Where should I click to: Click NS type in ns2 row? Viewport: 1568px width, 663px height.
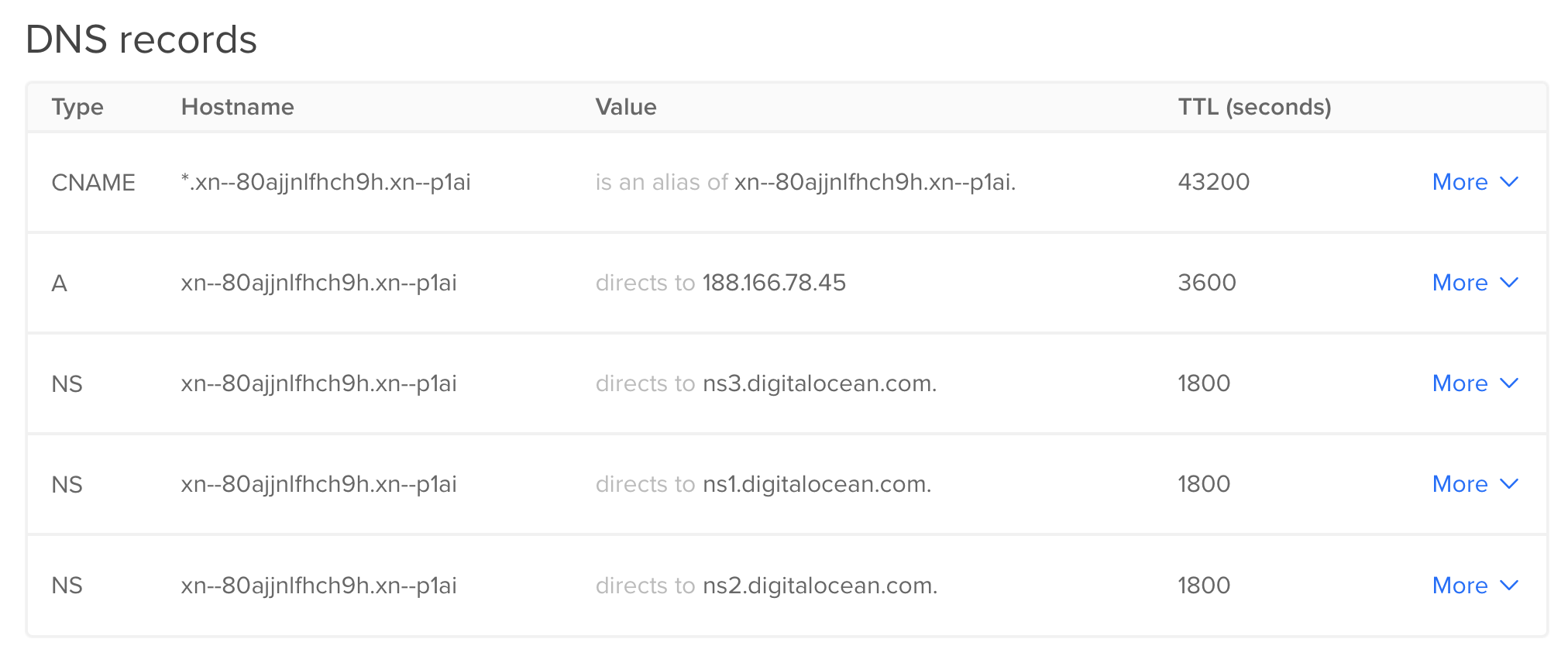[67, 586]
